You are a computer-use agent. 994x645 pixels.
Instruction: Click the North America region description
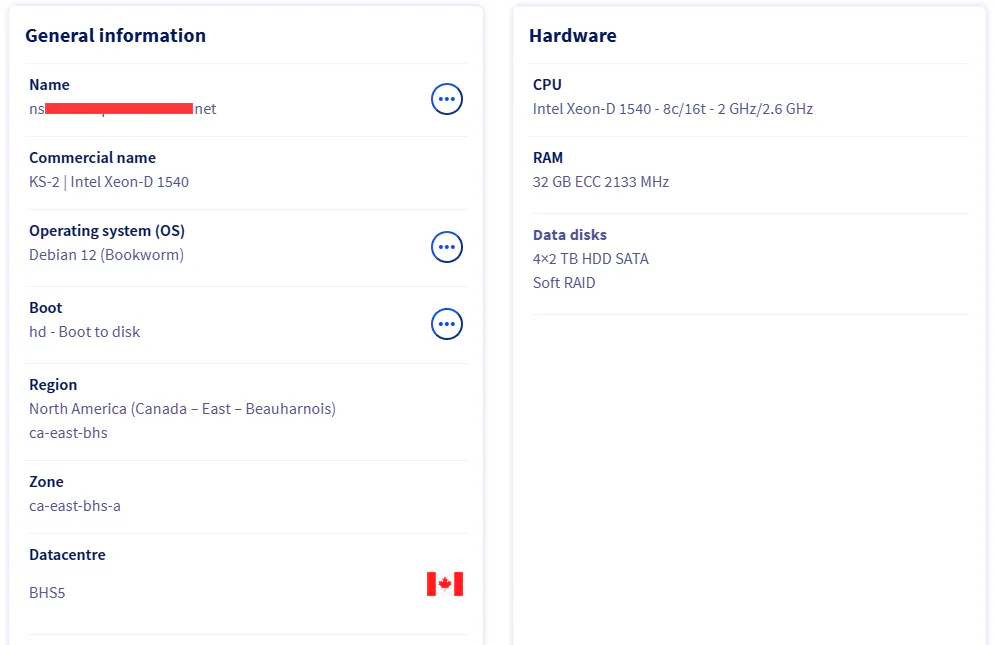point(182,409)
